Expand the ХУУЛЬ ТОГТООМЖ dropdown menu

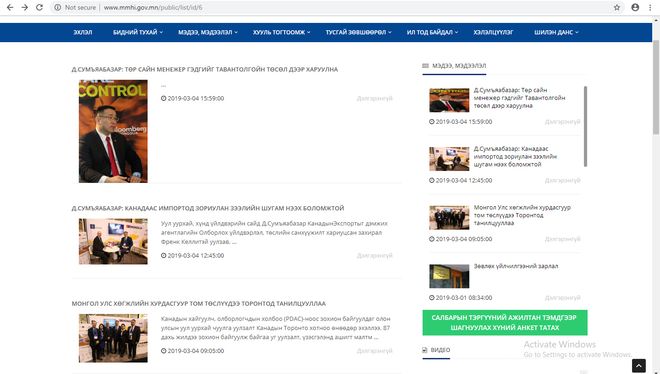point(281,32)
